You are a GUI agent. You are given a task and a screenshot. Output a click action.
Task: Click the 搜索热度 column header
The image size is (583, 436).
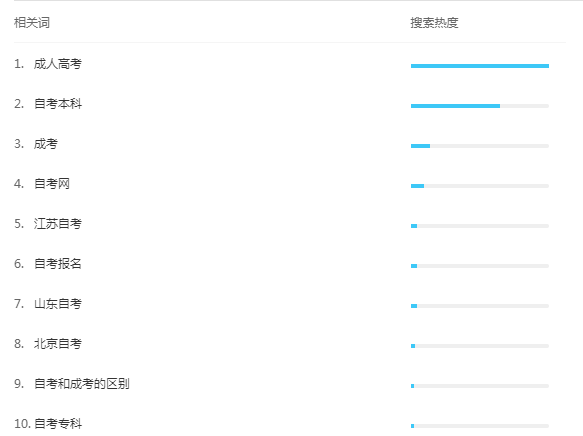click(x=434, y=23)
